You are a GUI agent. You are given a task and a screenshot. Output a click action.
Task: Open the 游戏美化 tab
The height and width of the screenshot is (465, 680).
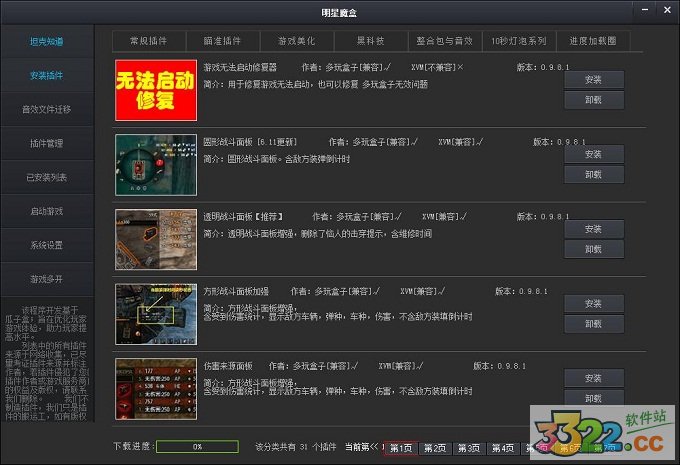(297, 41)
